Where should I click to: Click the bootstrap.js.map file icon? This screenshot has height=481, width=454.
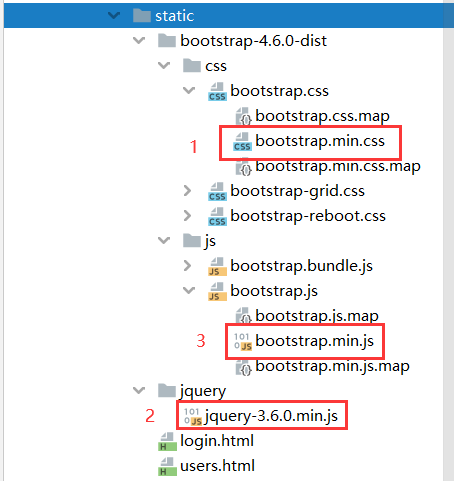pos(243,315)
